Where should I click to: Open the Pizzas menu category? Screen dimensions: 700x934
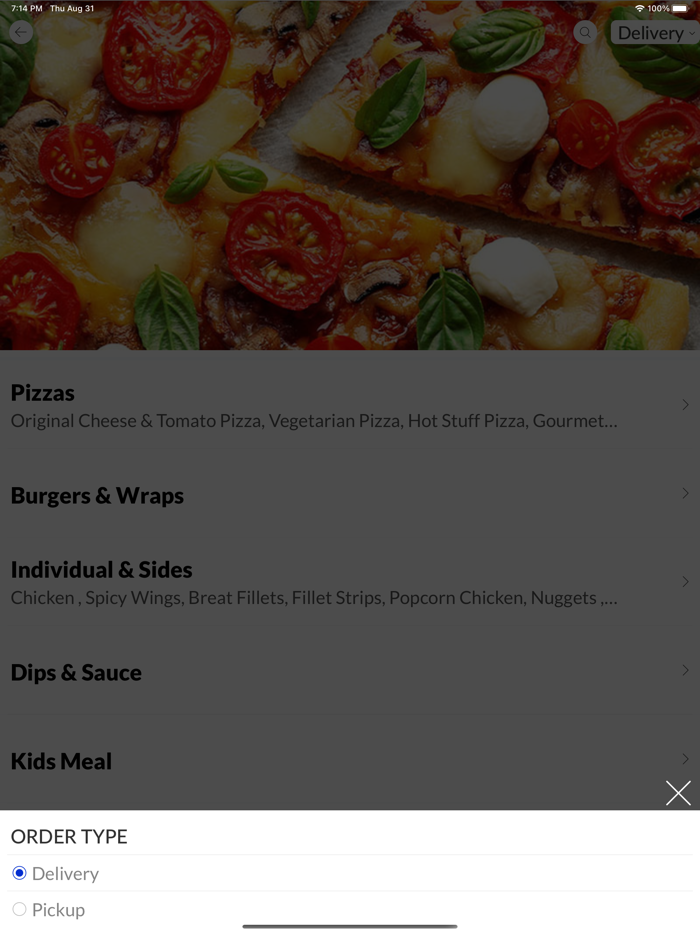[42, 393]
